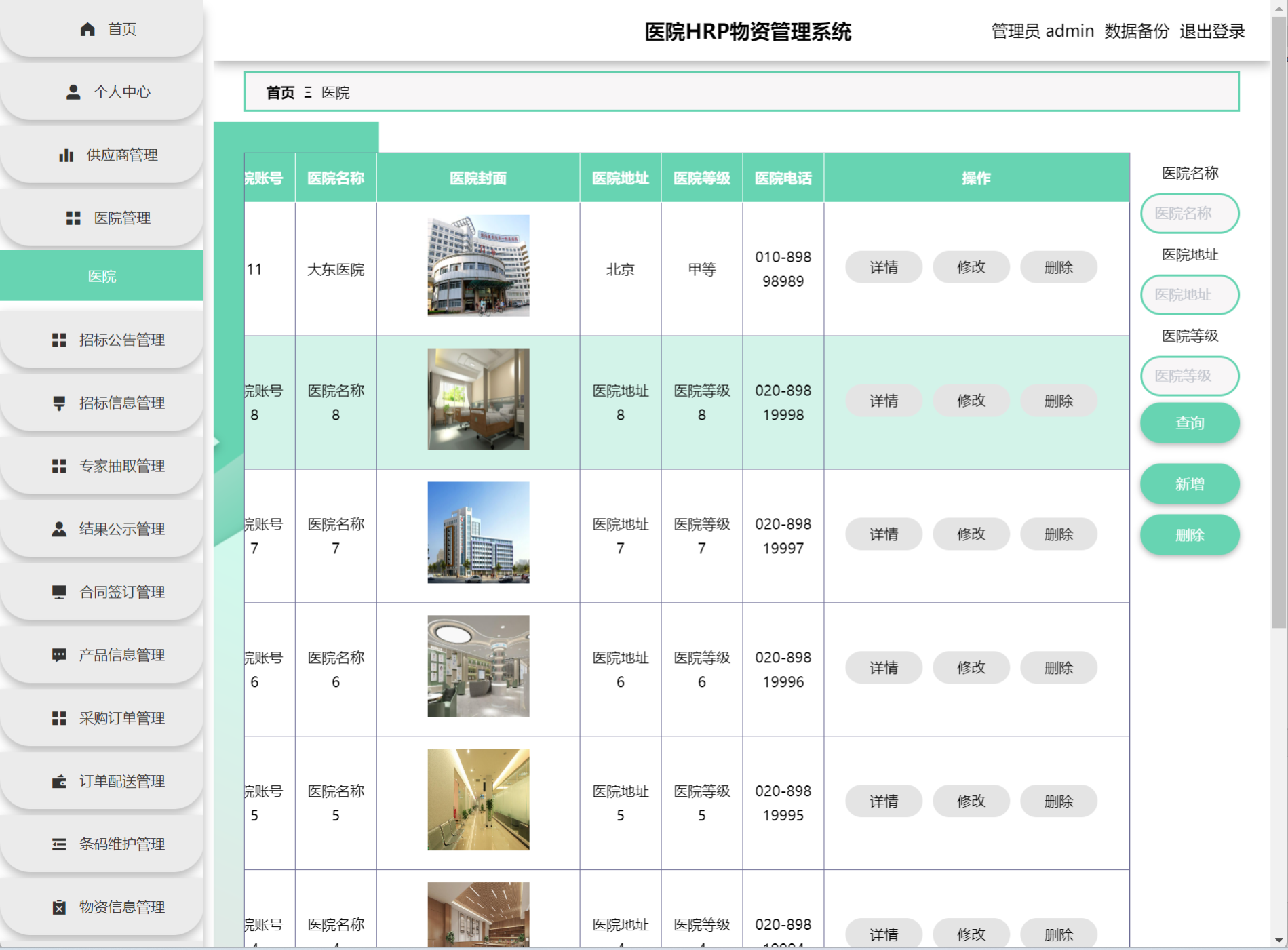Viewport: 1288px width, 950px height.
Task: Click the 医院名称8 ward room thumbnail
Action: coord(478,399)
